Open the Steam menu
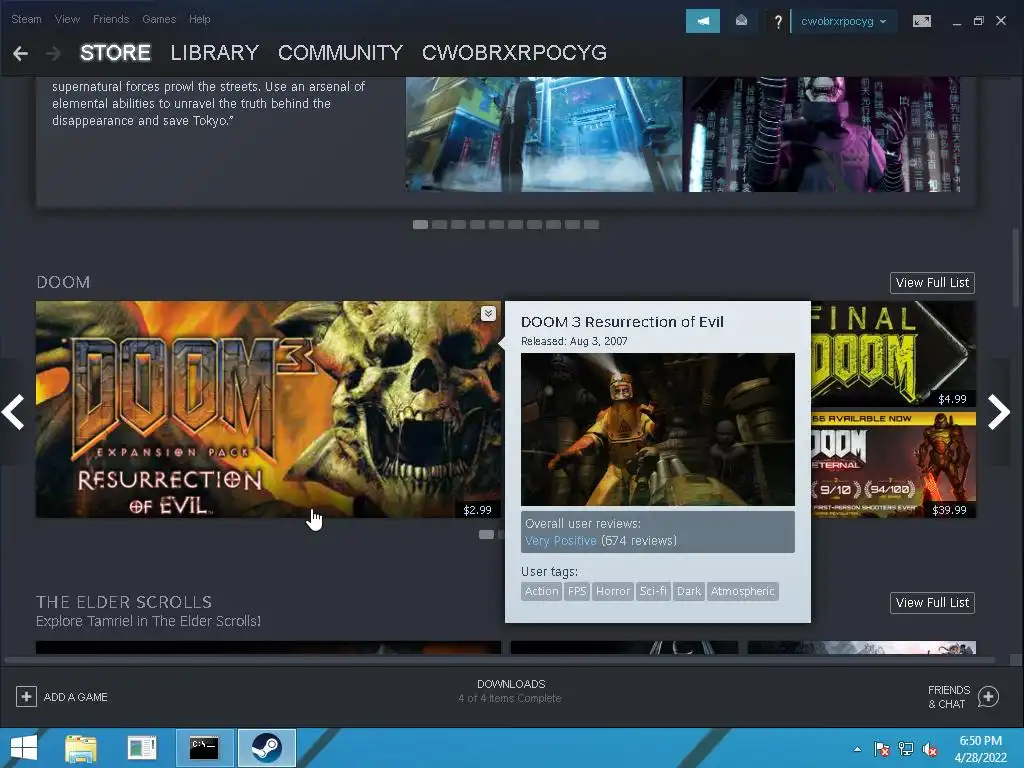 coord(26,19)
